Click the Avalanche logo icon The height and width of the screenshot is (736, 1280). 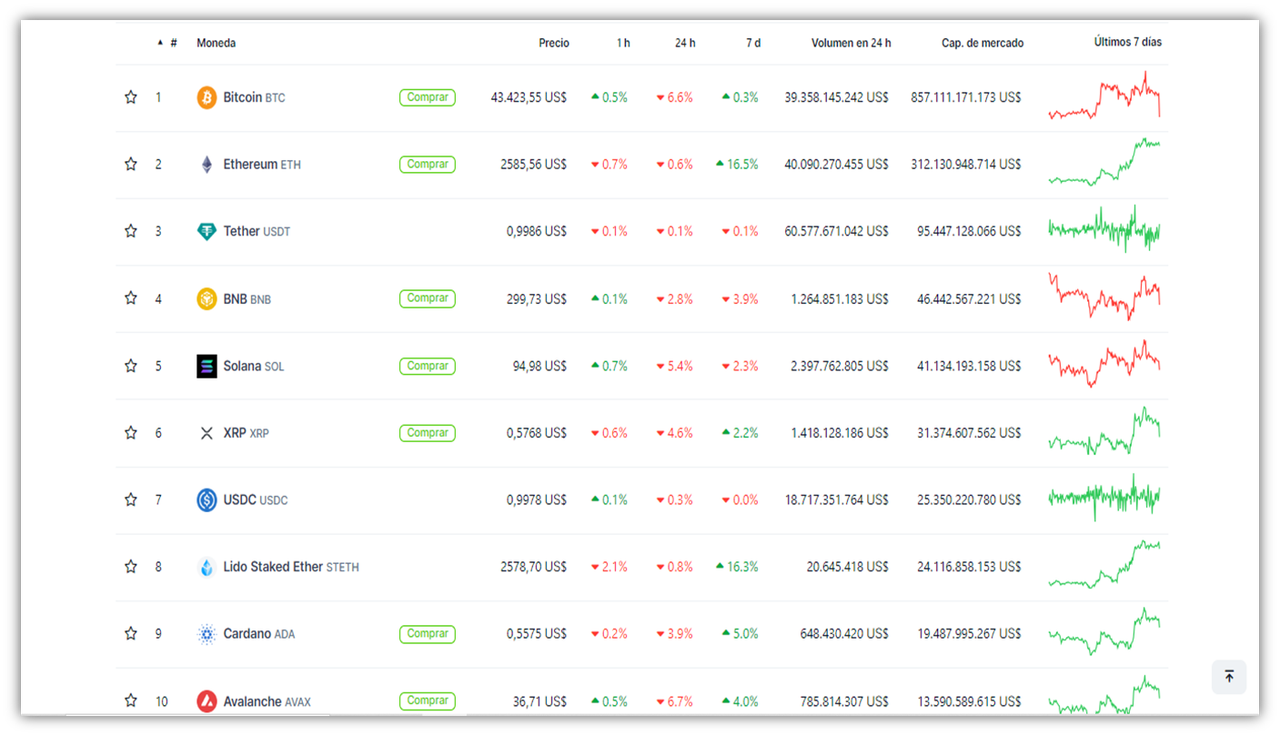tap(206, 701)
